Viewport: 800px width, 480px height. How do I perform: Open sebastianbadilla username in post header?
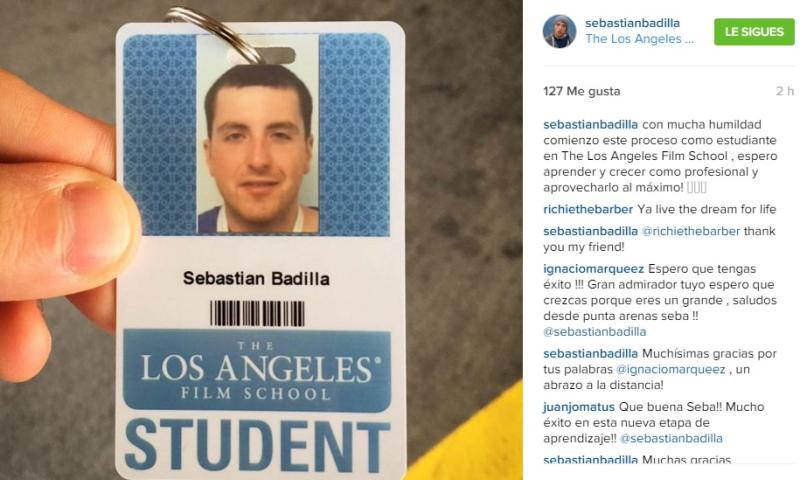click(x=632, y=23)
